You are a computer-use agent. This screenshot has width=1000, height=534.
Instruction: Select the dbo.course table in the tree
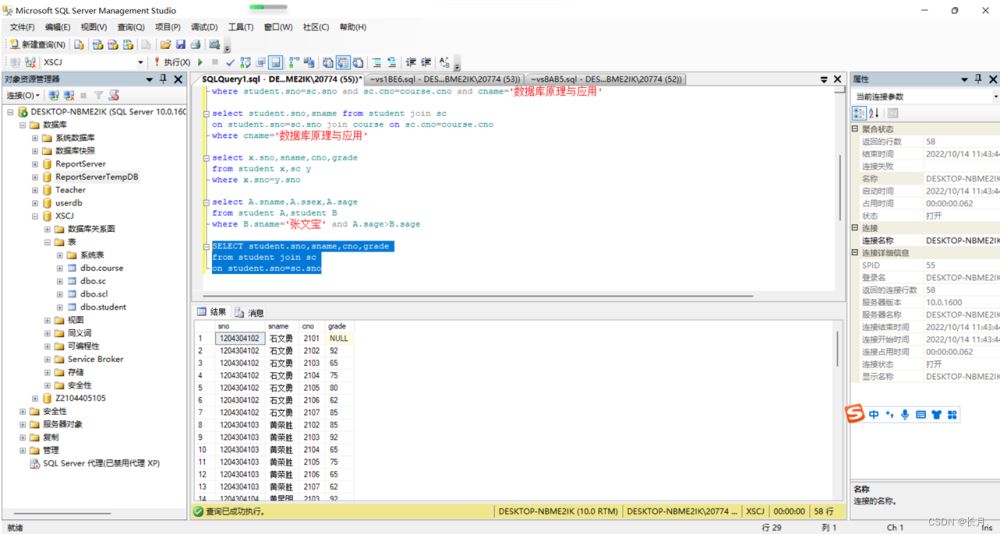pos(102,268)
